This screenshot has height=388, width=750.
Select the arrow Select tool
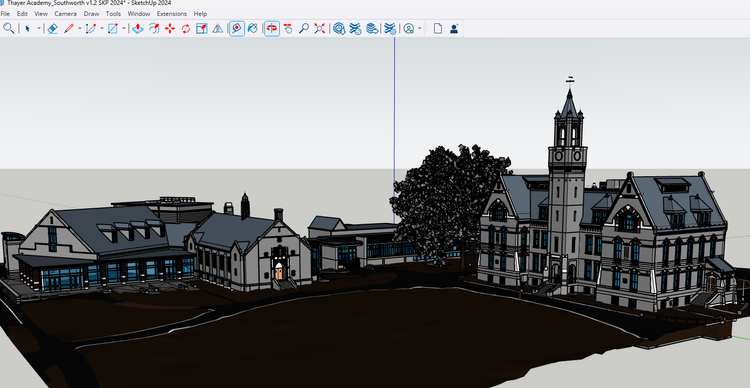[x=28, y=29]
